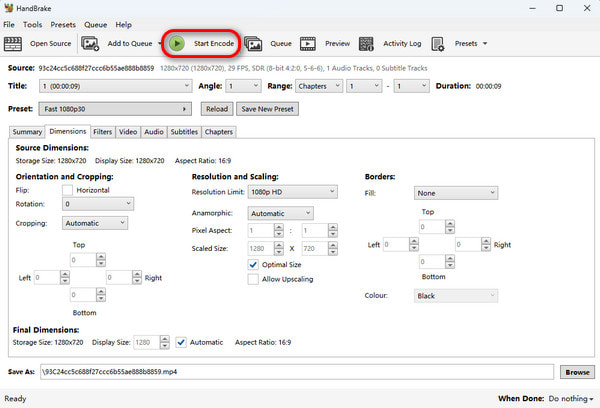Open the Angle dropdown
This screenshot has width=600, height=408.
pos(243,86)
